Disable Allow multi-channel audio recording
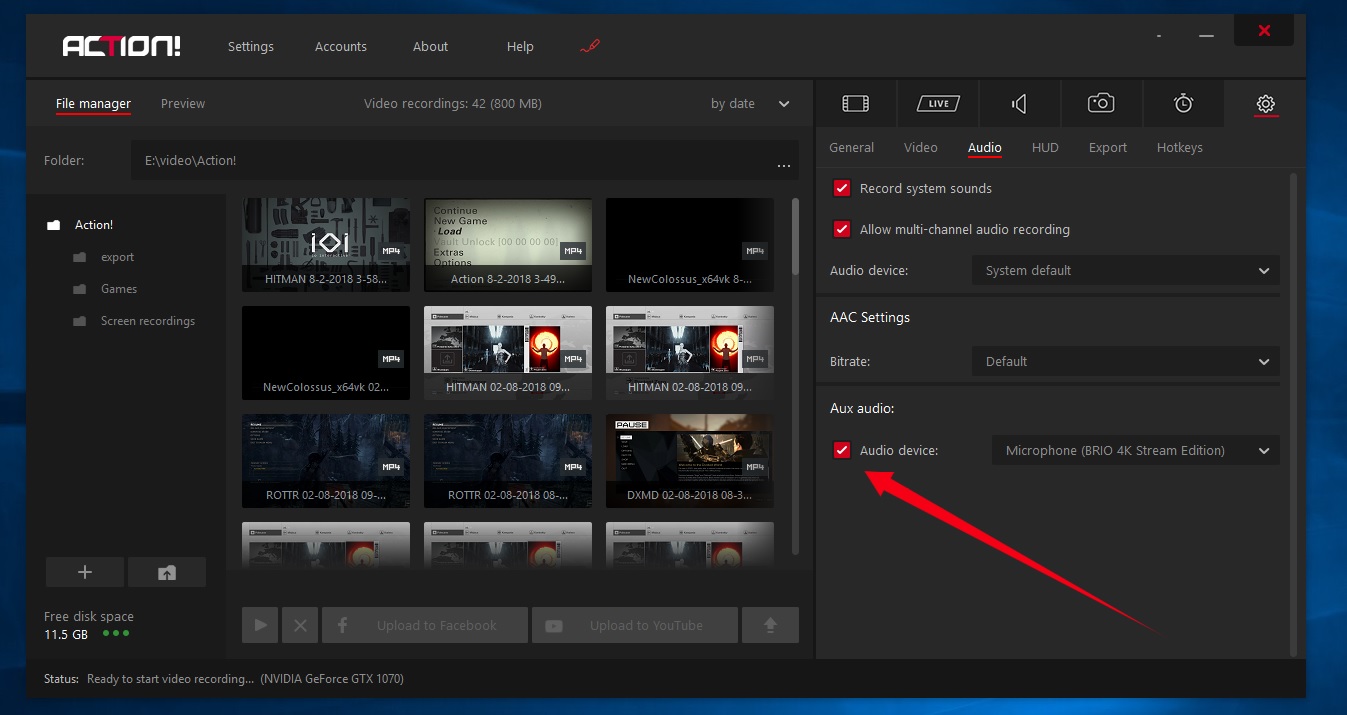Screen dimensions: 1347x715 (842, 229)
